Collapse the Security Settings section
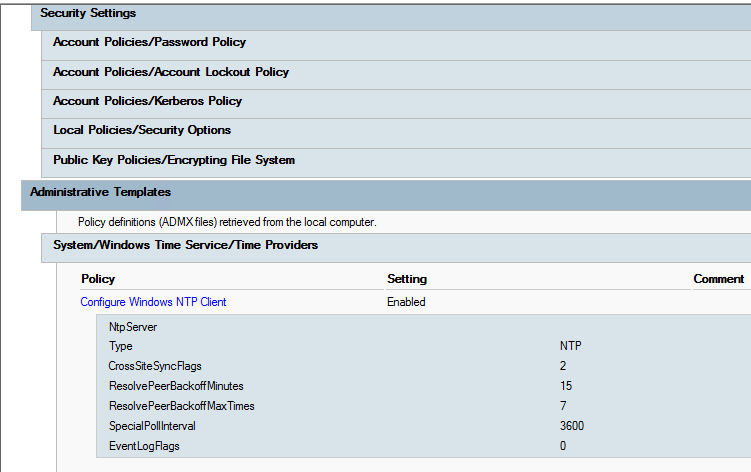The image size is (751, 472). 88,14
